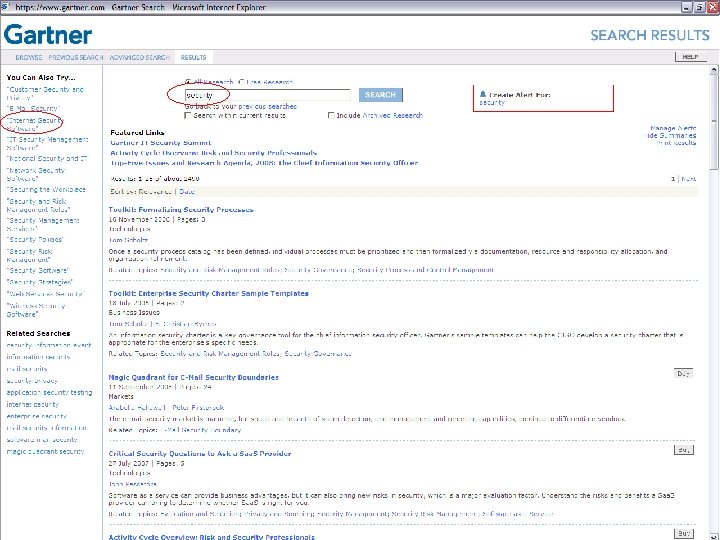
Task: Open Security Governance topic in second result
Action: coord(318,354)
